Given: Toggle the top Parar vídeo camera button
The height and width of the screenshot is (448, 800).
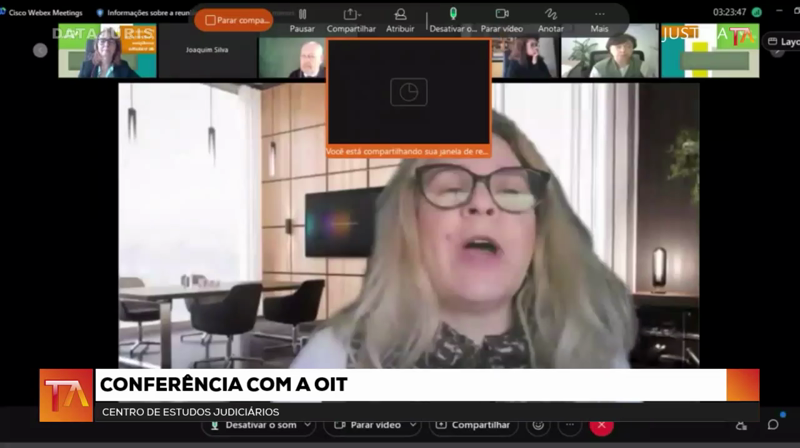Looking at the screenshot, I should pos(502,15).
